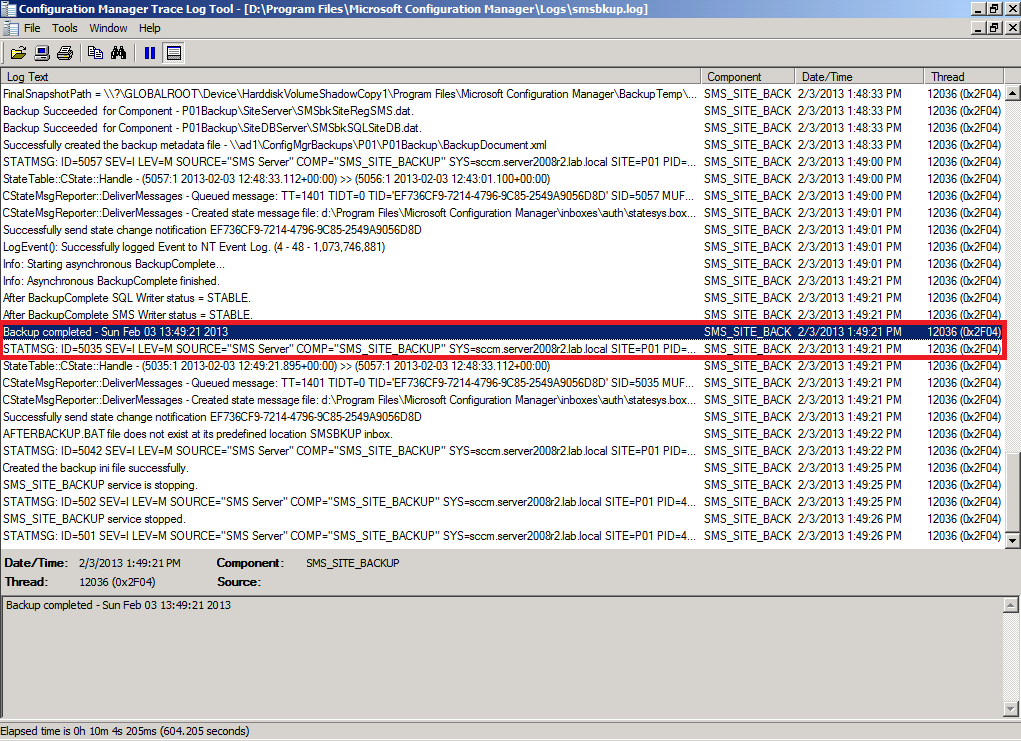Click the log list scroll down arrow
Screen dimensions: 1021x741
1013,540
